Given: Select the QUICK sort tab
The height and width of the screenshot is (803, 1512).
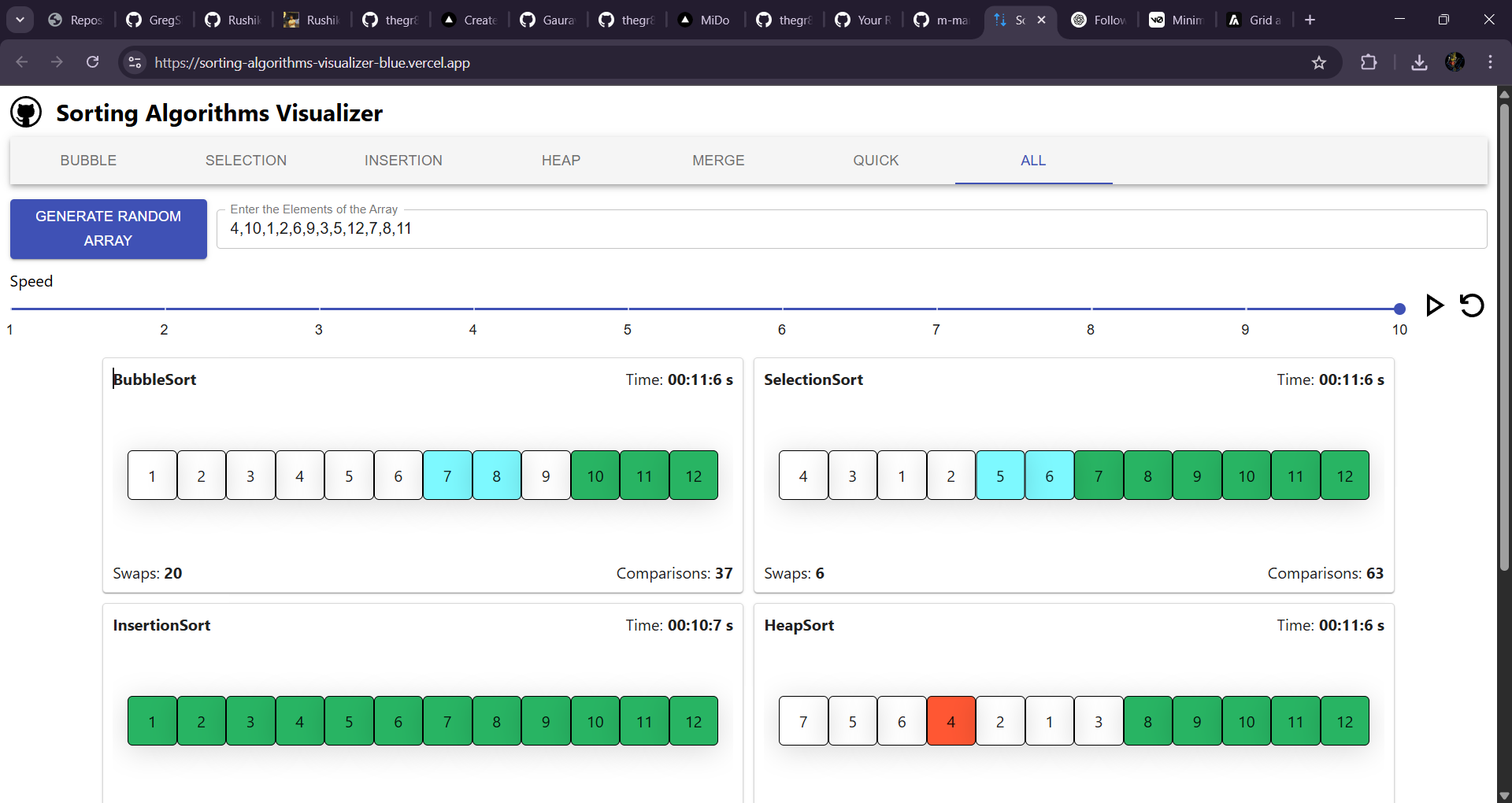Looking at the screenshot, I should (x=876, y=161).
